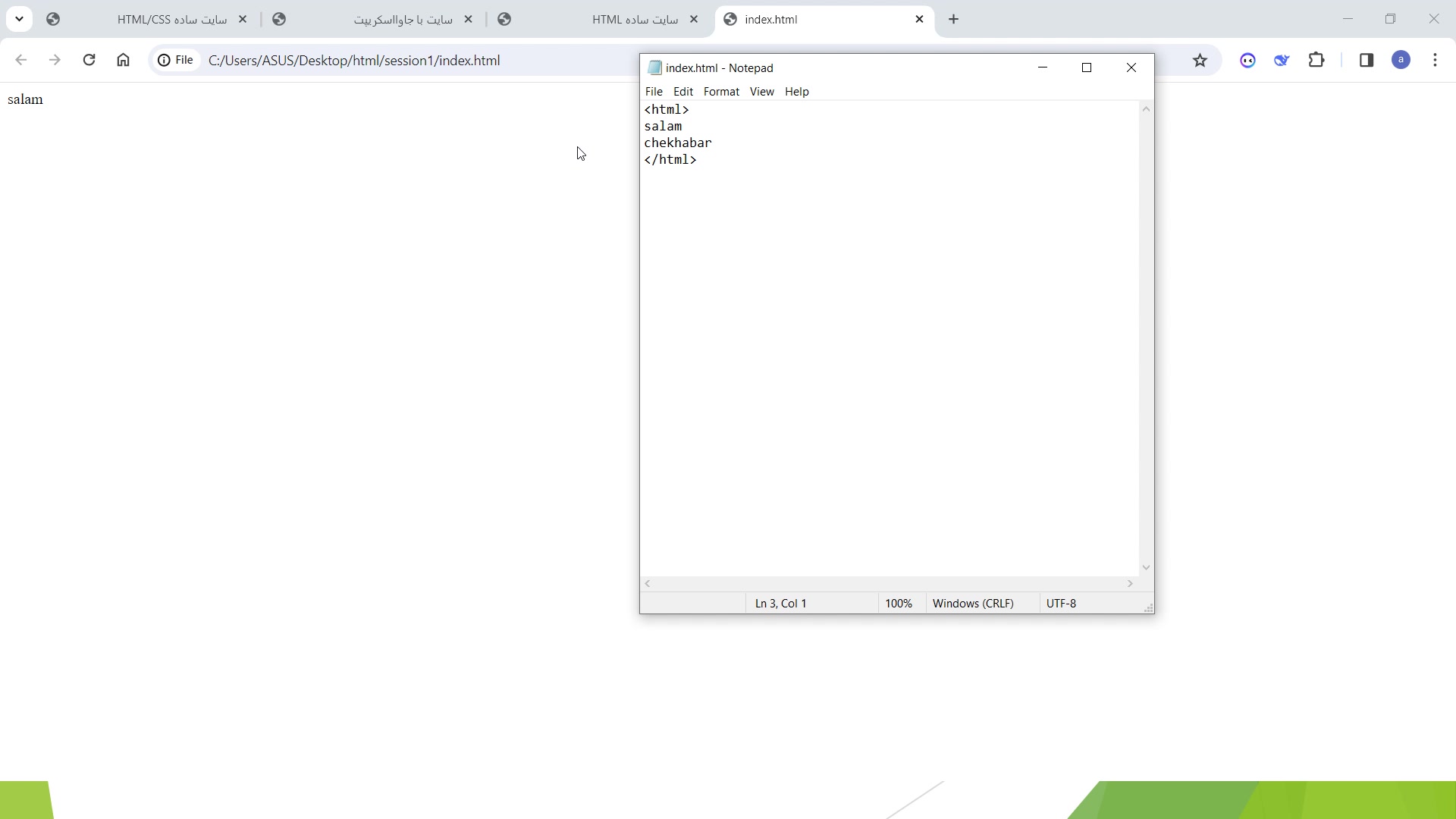Click the purple face extension icon
Viewport: 1456px width, 819px height.
pos(1247,60)
